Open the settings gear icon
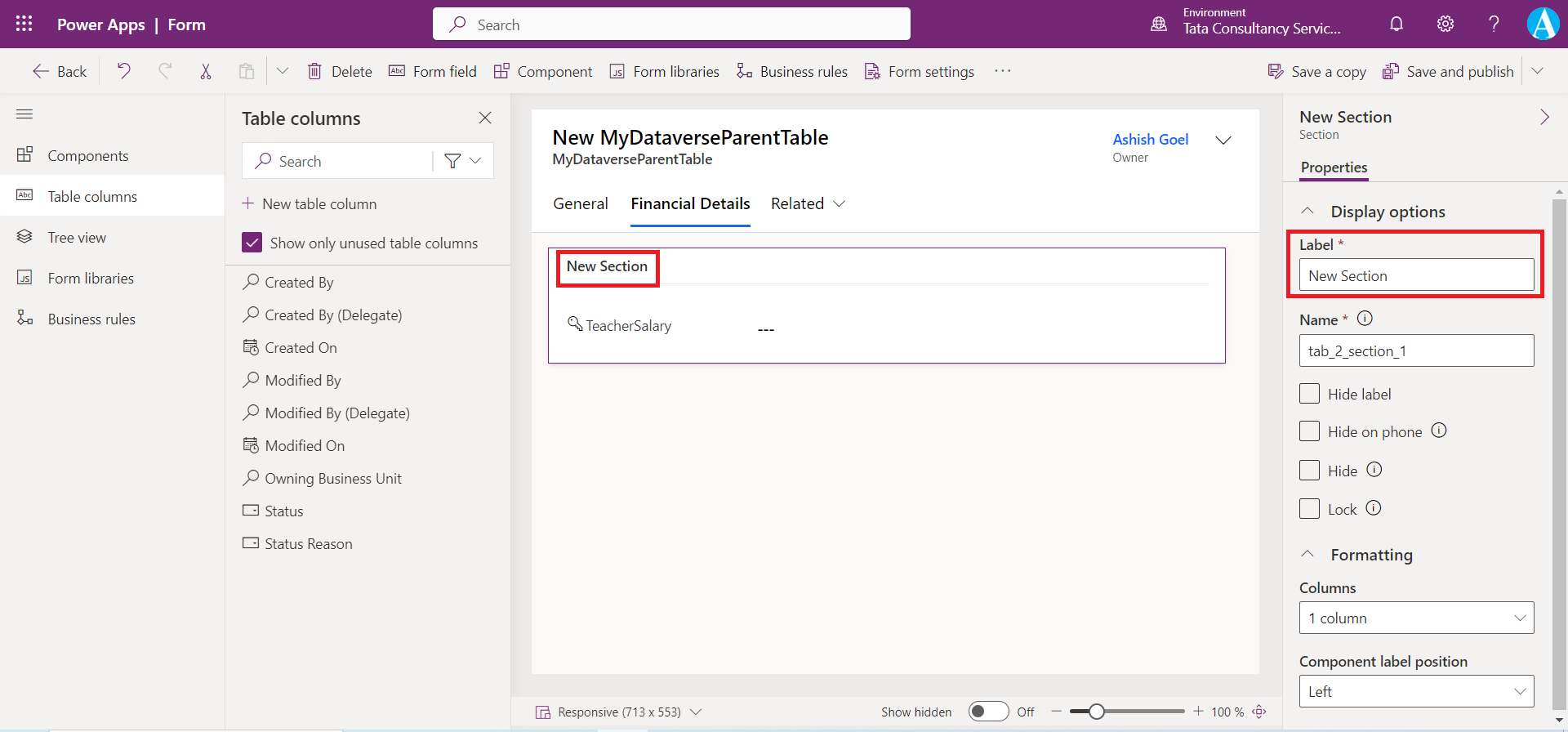 point(1445,25)
